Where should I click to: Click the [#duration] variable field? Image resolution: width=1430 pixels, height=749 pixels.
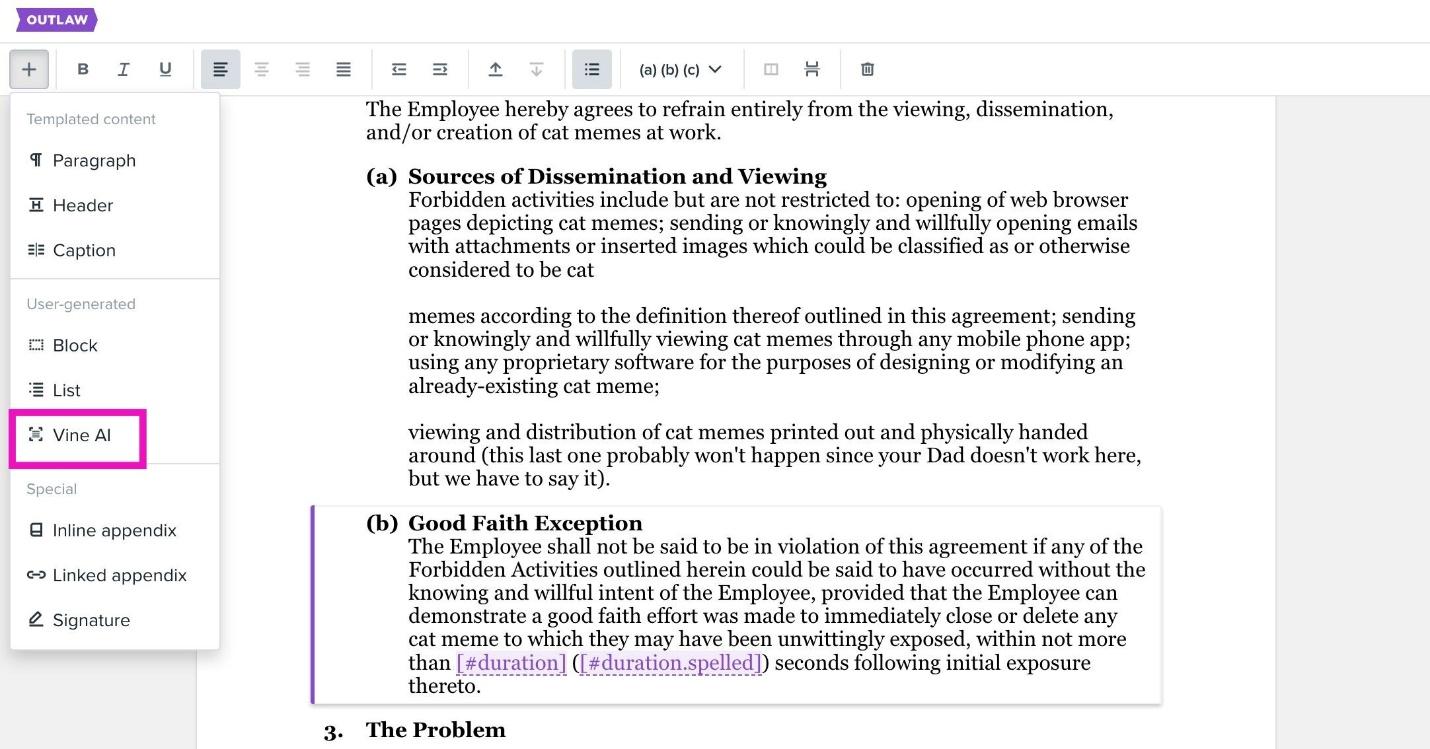click(511, 663)
